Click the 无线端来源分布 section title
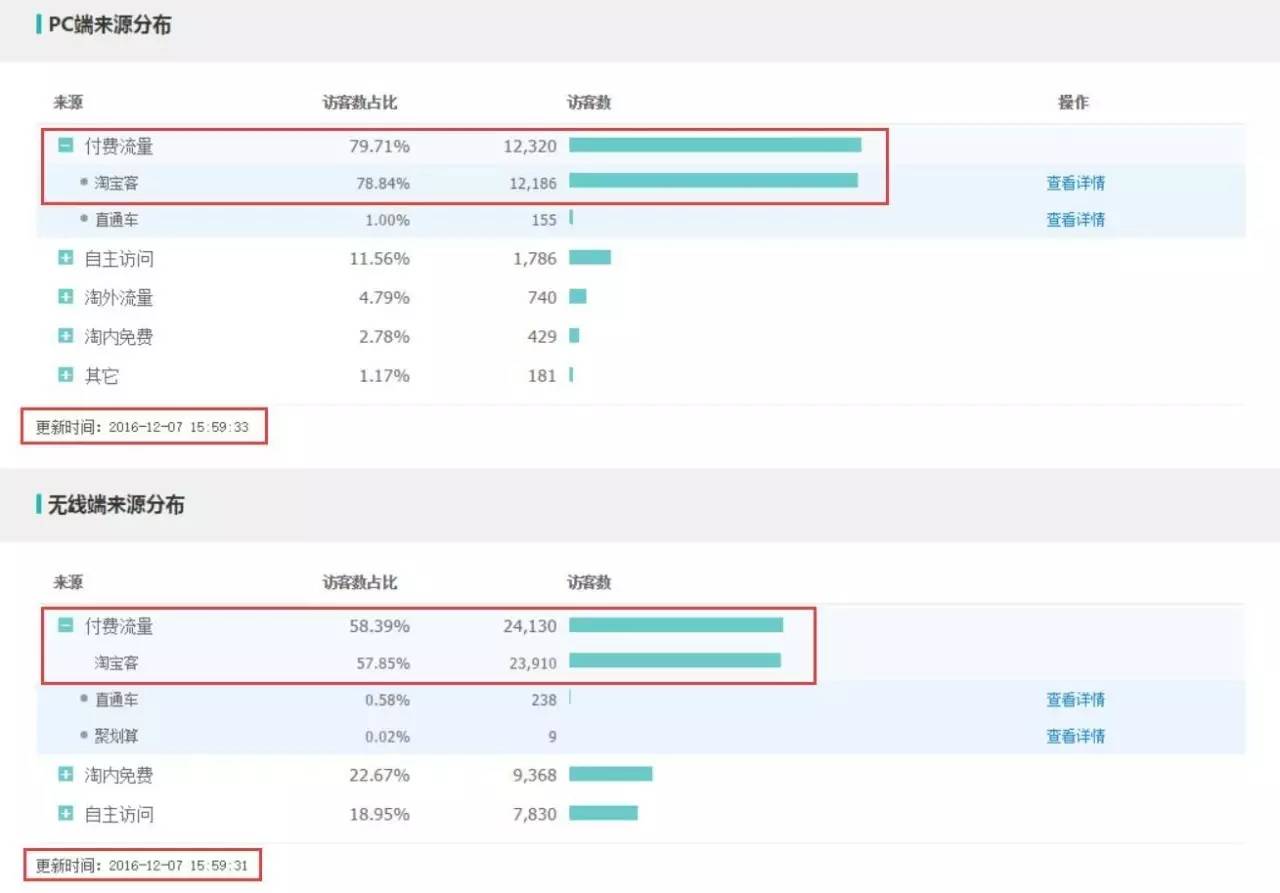The width and height of the screenshot is (1280, 893). coord(116,505)
